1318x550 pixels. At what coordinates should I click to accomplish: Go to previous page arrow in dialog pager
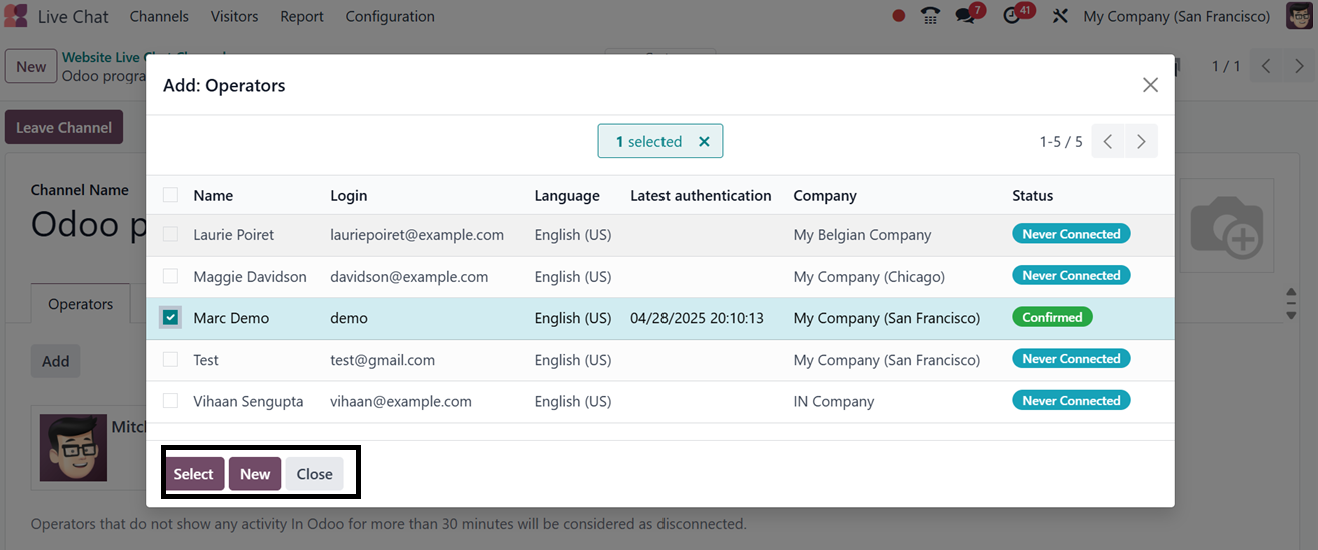click(1108, 142)
